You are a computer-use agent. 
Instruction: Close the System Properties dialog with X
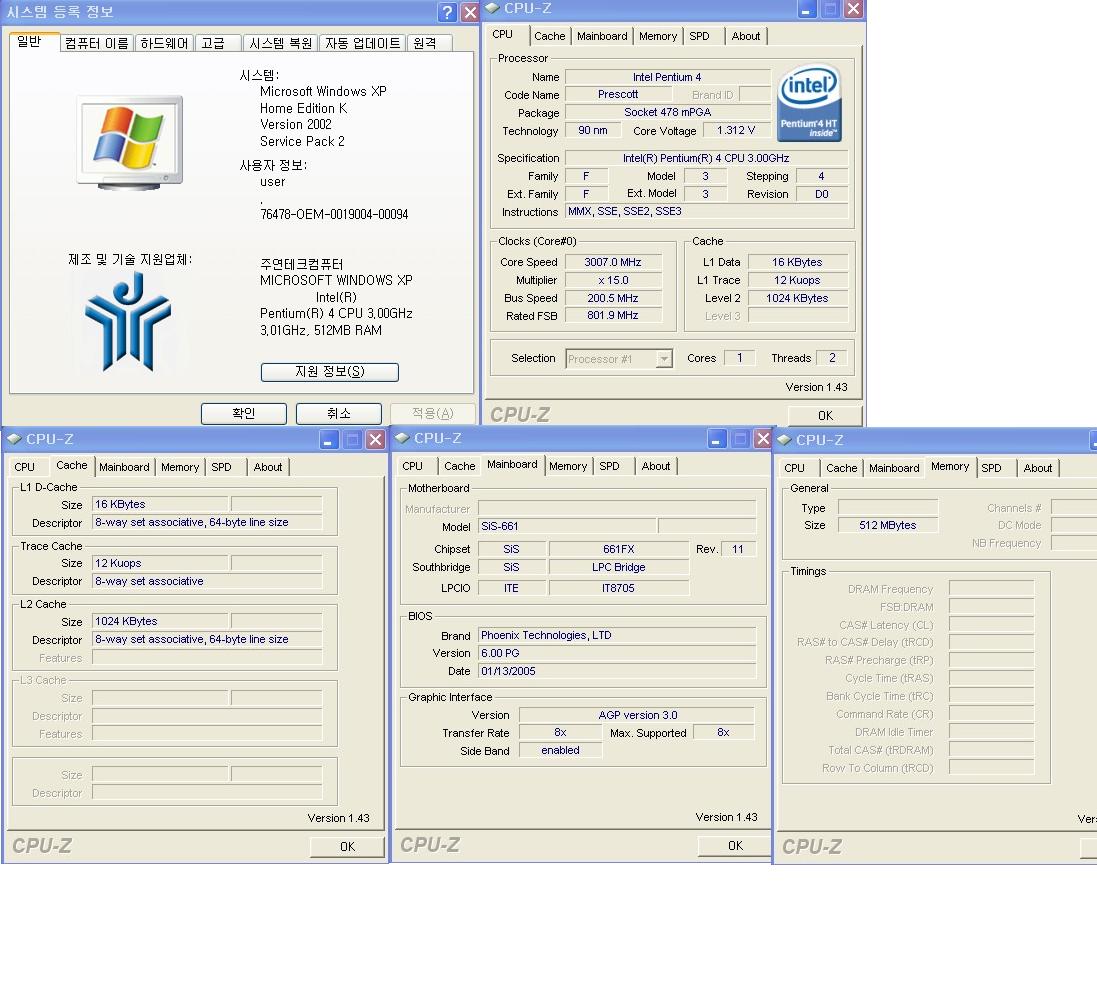tap(470, 12)
